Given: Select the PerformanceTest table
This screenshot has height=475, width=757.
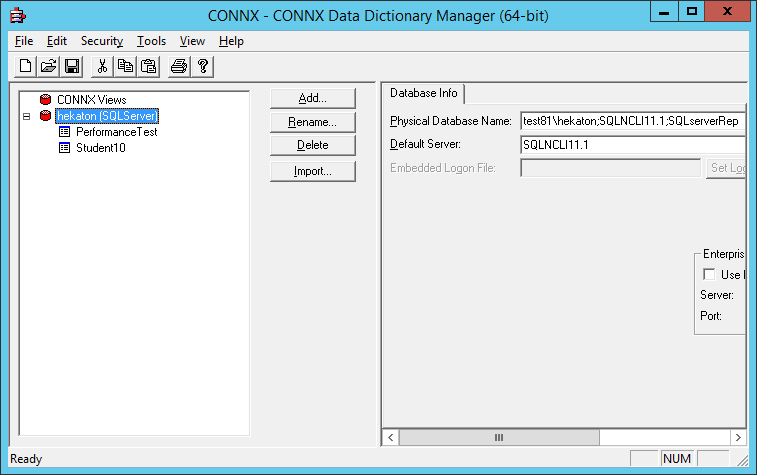Looking at the screenshot, I should point(117,132).
